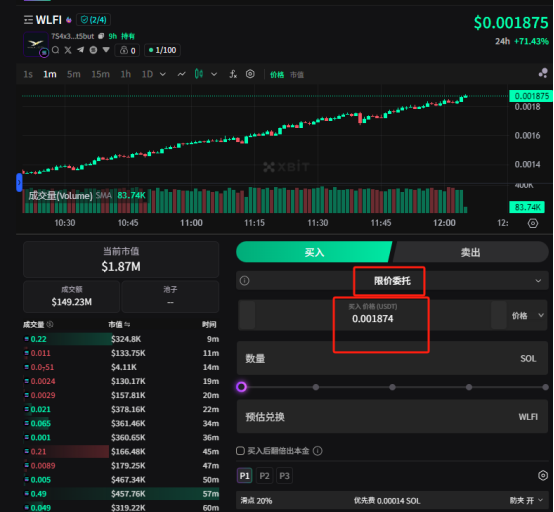554x512 pixels.
Task: Click the WLFI token logo thumbnail
Action: [36, 44]
